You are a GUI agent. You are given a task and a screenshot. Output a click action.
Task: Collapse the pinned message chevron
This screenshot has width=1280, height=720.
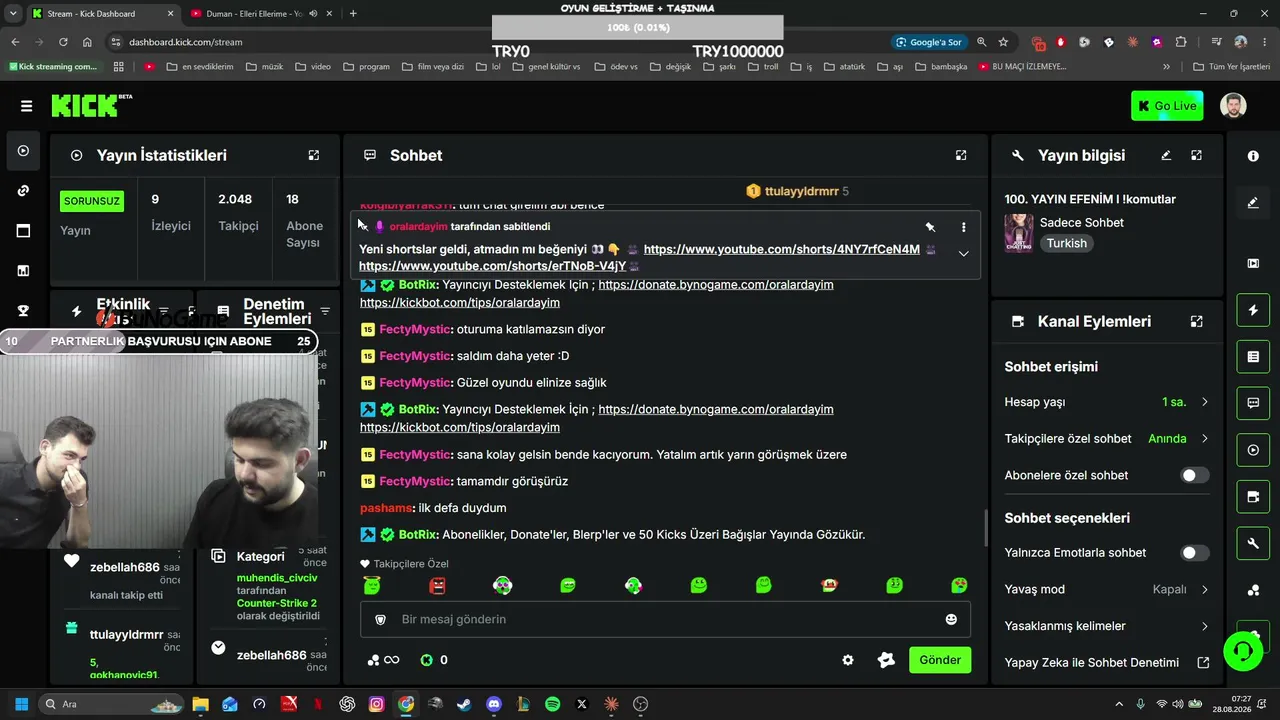click(x=963, y=254)
